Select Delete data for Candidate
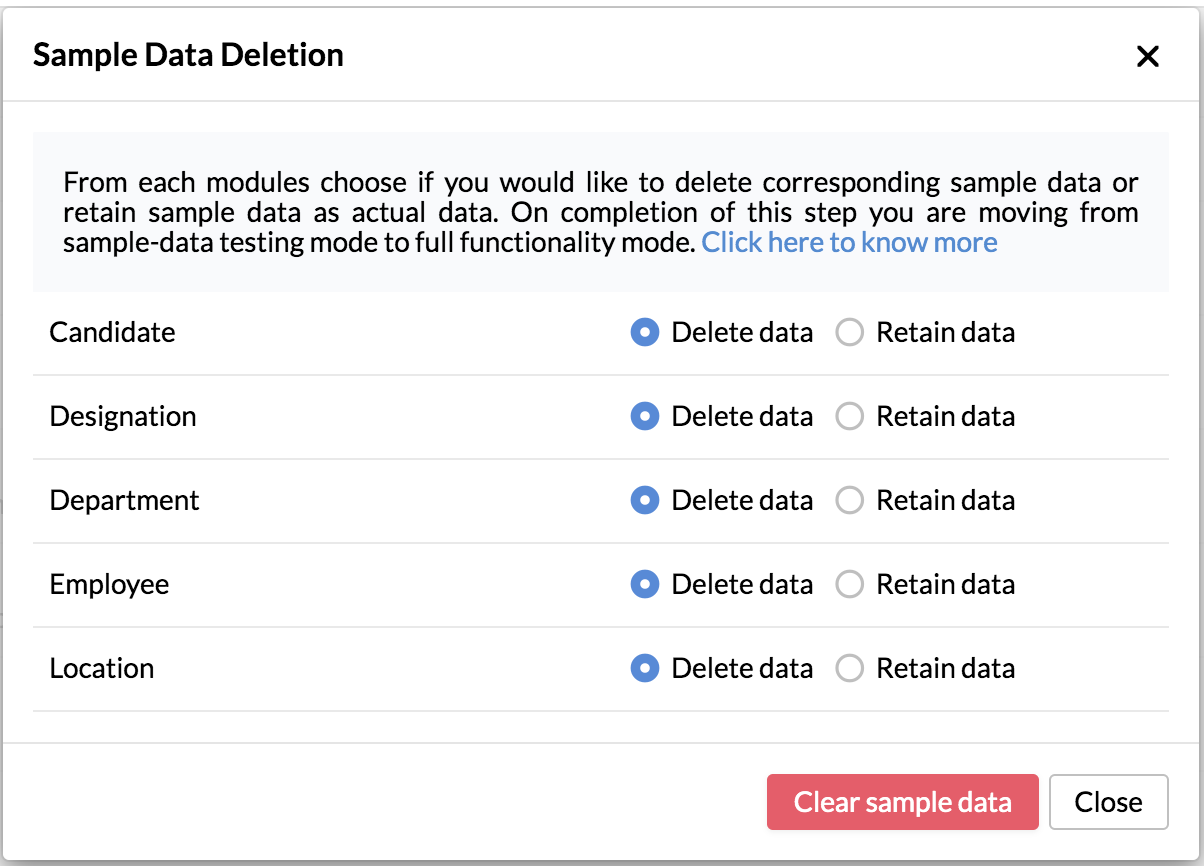The width and height of the screenshot is (1204, 866). [645, 333]
